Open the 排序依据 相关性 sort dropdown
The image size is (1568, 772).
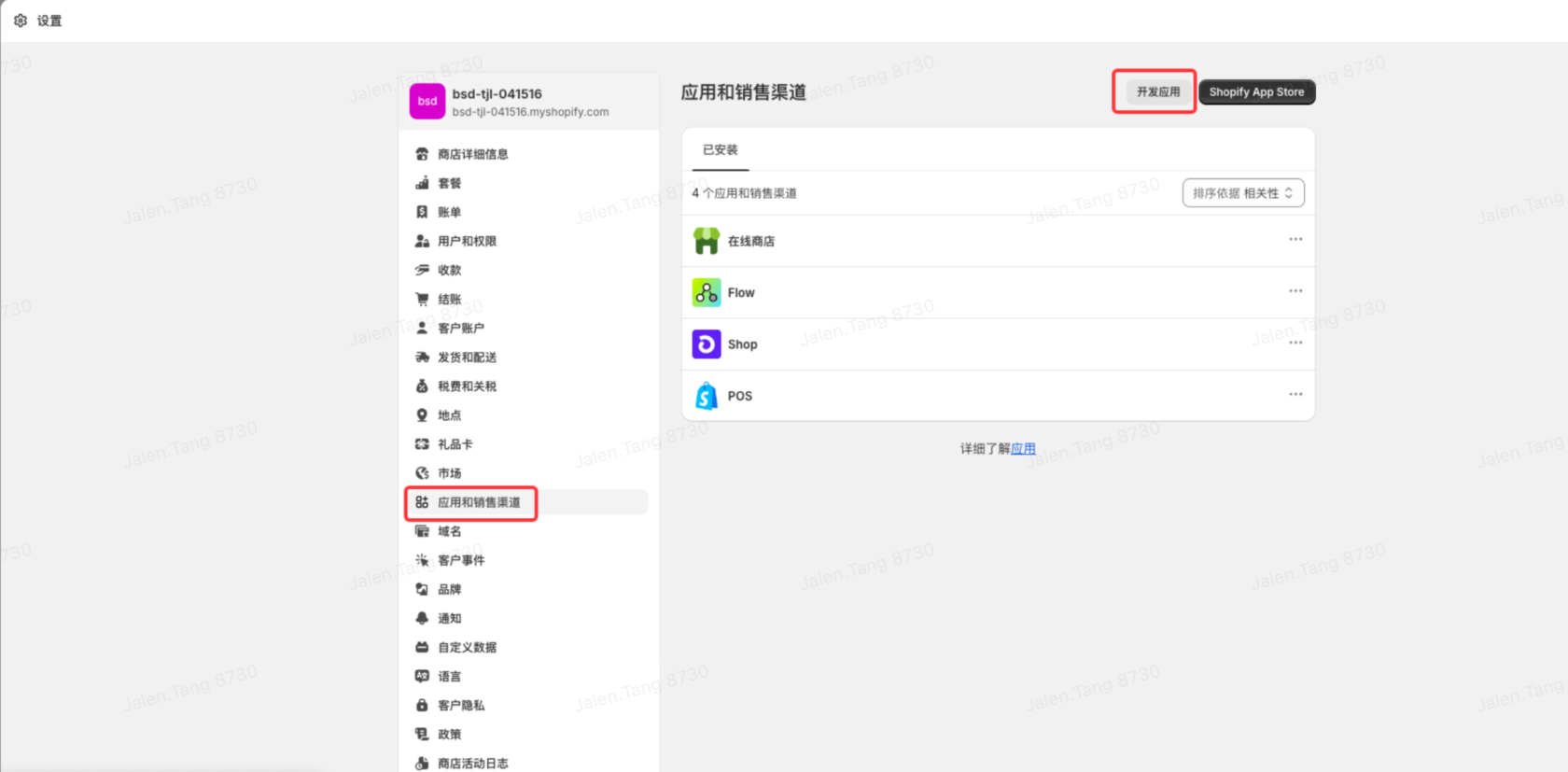(x=1242, y=193)
